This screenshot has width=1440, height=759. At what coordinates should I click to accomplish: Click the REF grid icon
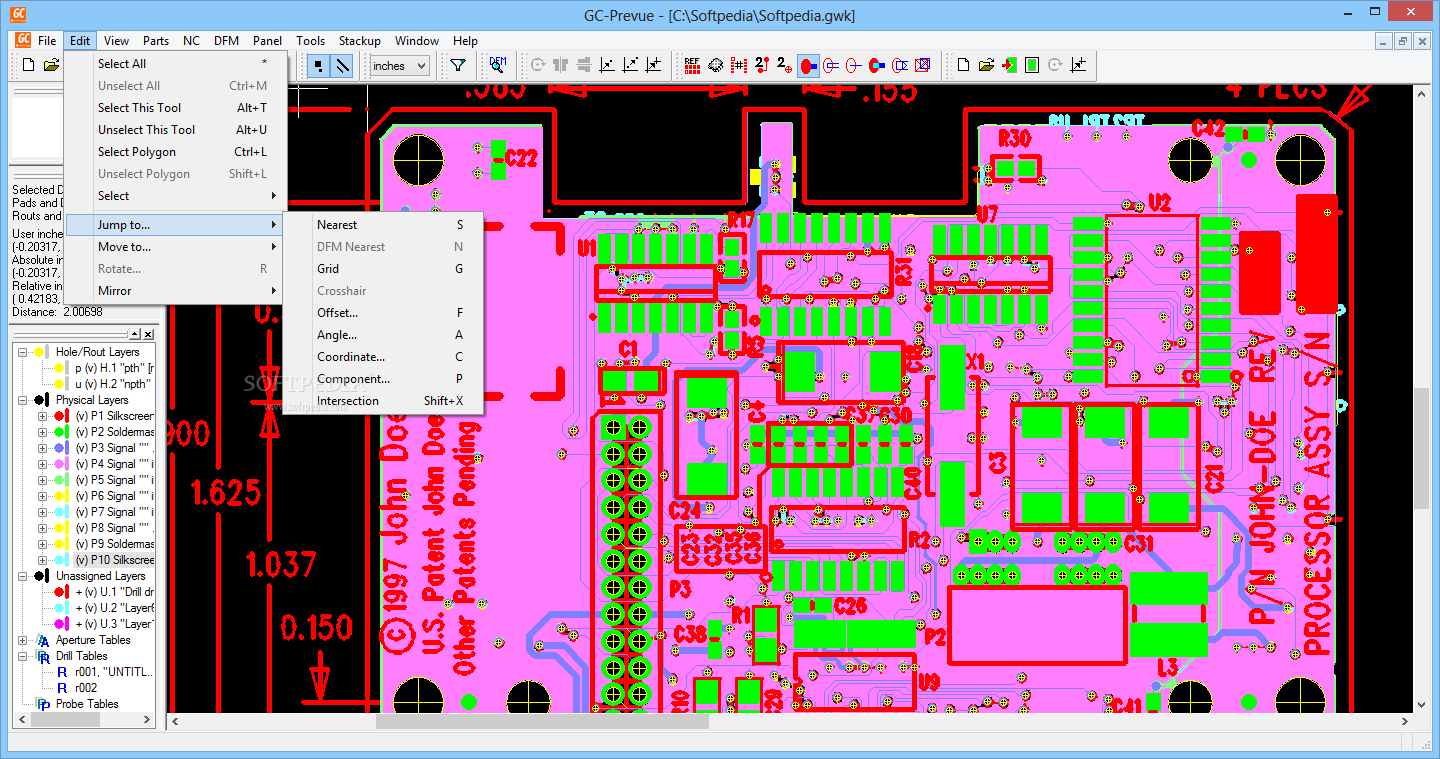(692, 65)
